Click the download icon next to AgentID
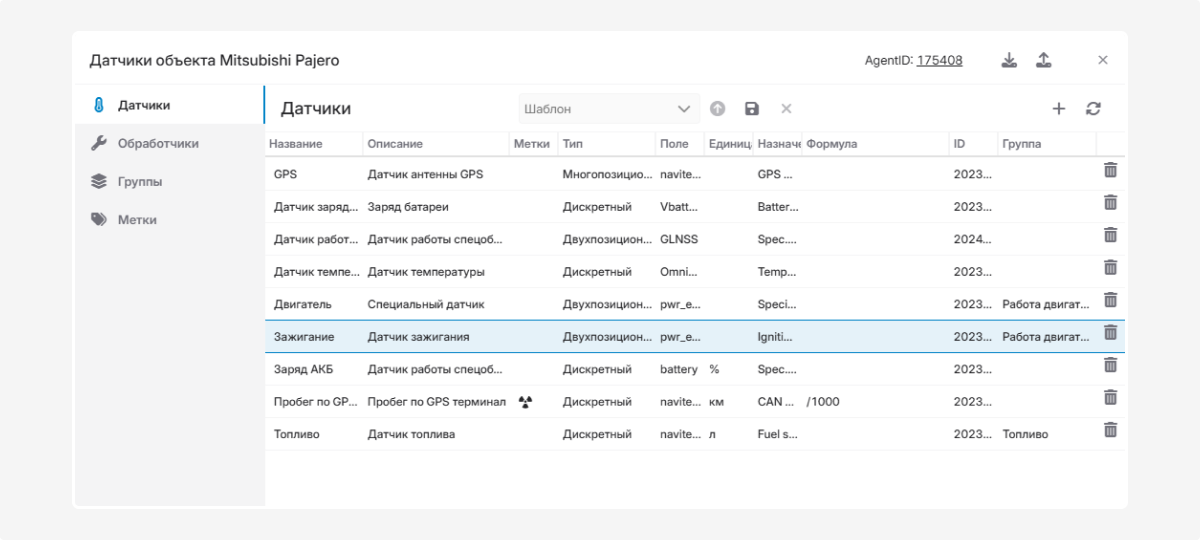 click(x=1009, y=60)
